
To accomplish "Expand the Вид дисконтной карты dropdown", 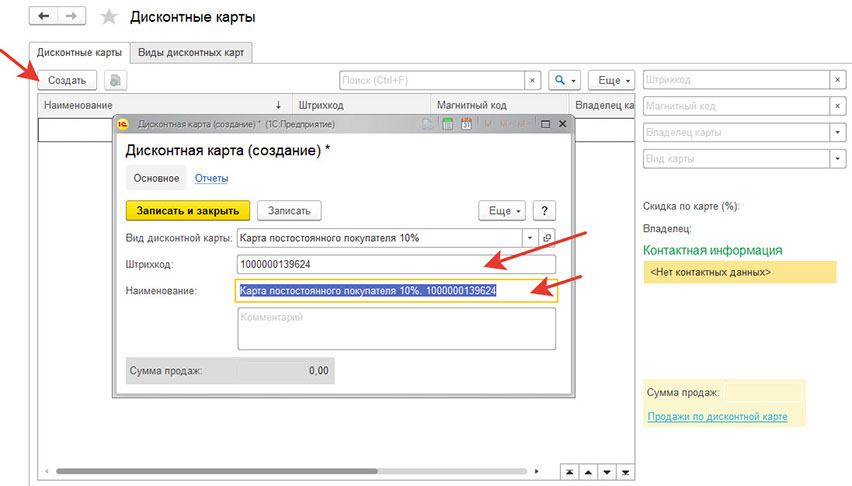I will [530, 238].
